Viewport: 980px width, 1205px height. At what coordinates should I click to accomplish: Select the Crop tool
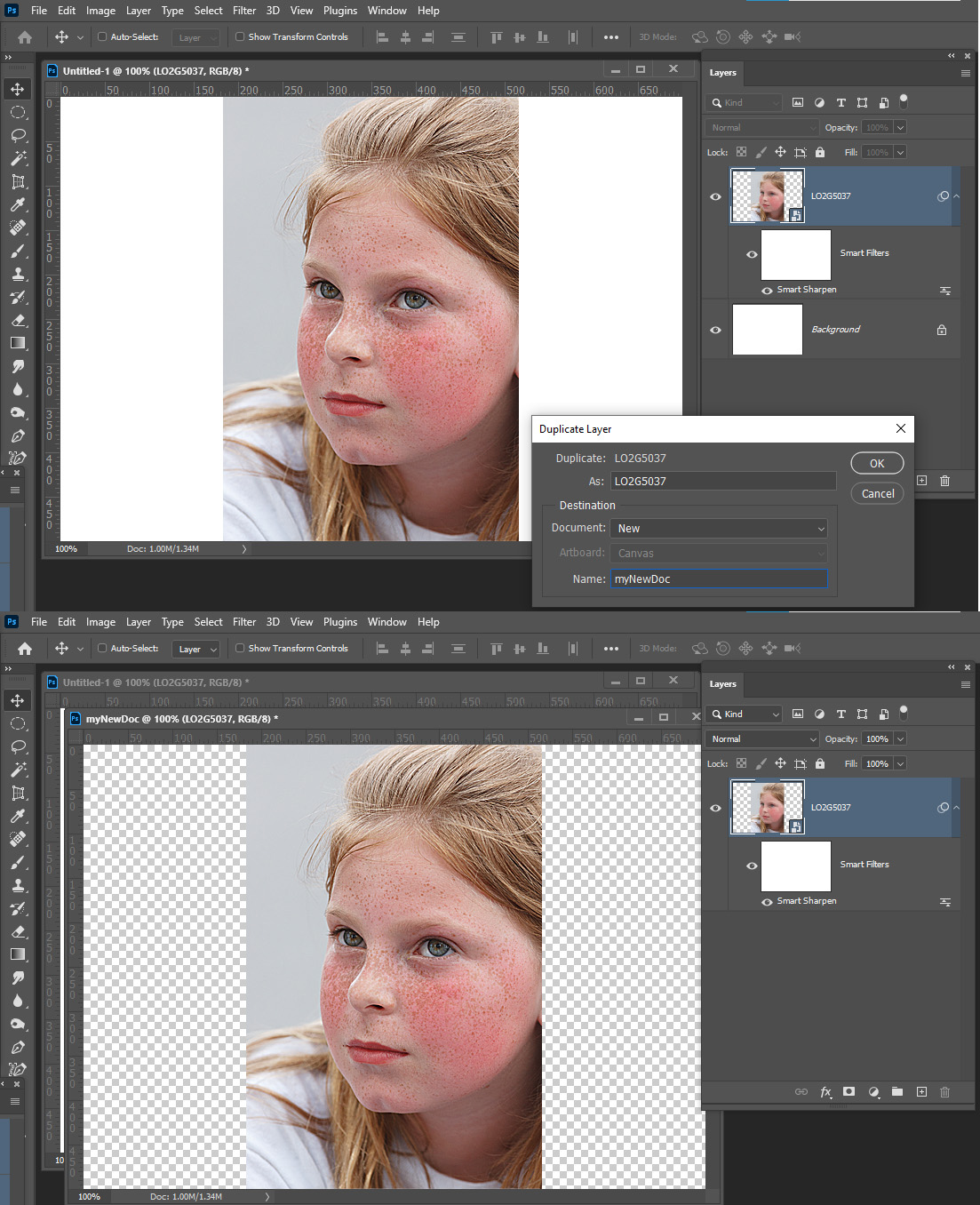(18, 181)
